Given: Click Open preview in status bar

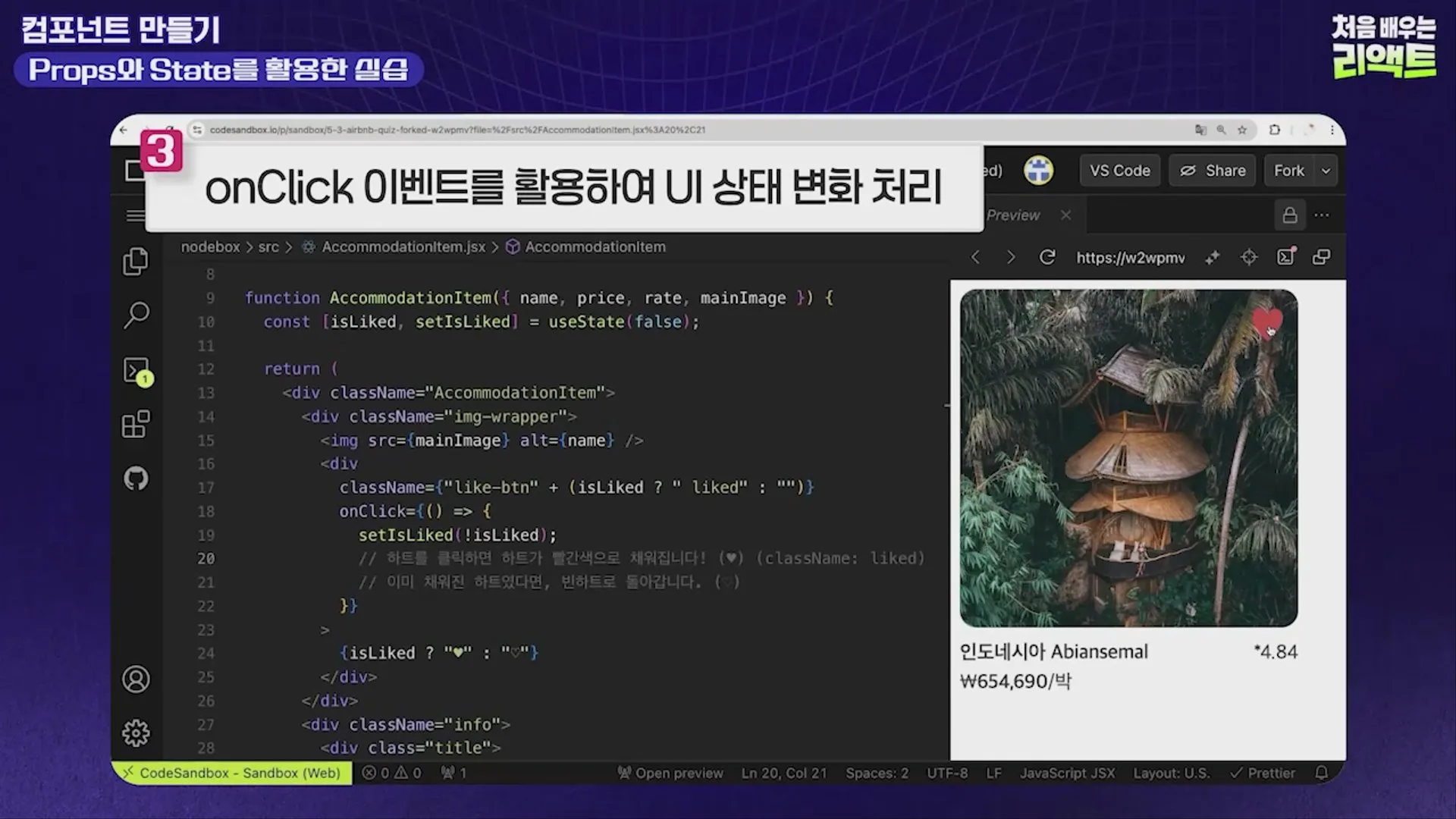Looking at the screenshot, I should (670, 773).
